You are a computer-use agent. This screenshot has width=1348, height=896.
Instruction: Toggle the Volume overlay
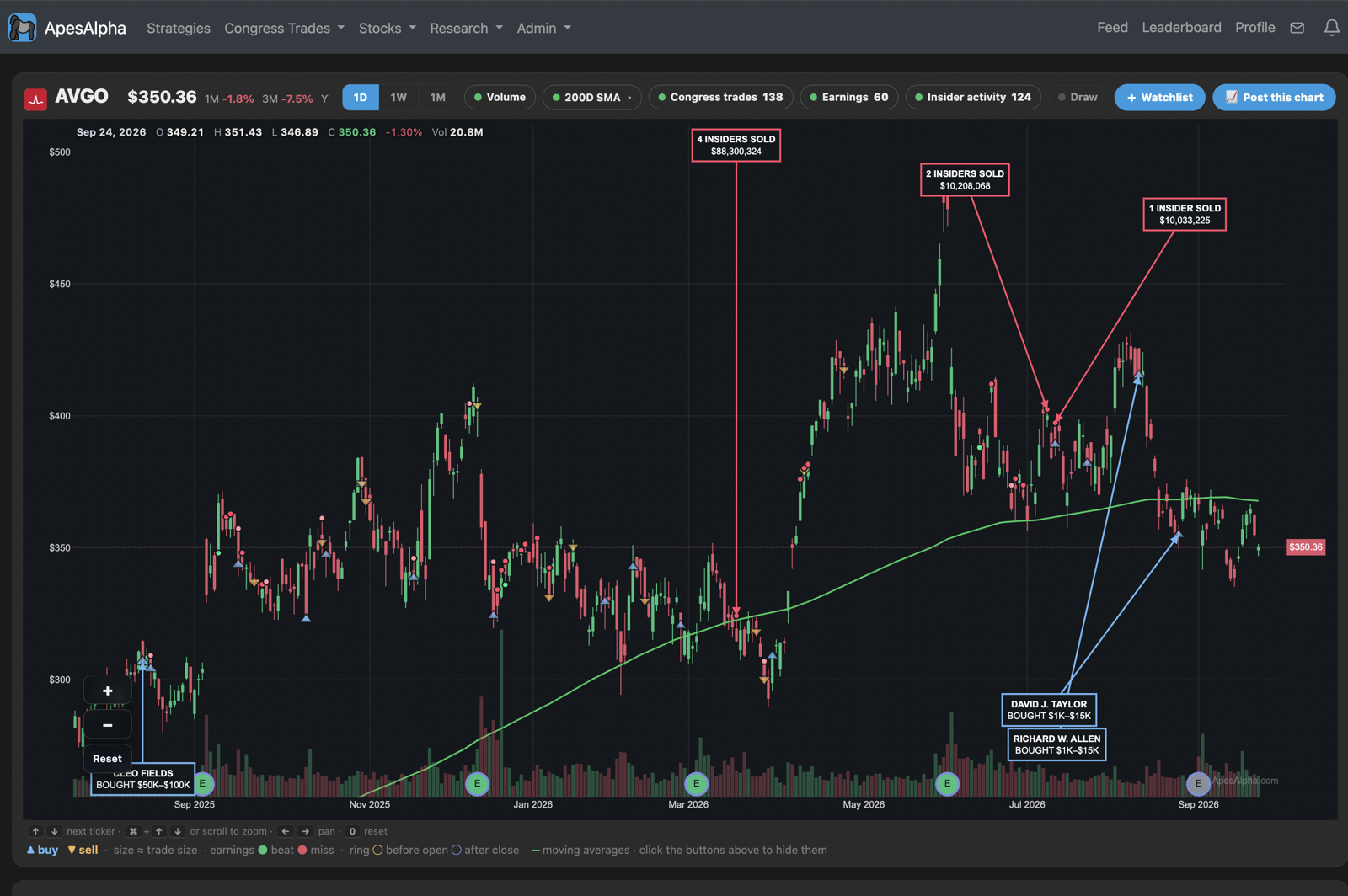coord(500,98)
